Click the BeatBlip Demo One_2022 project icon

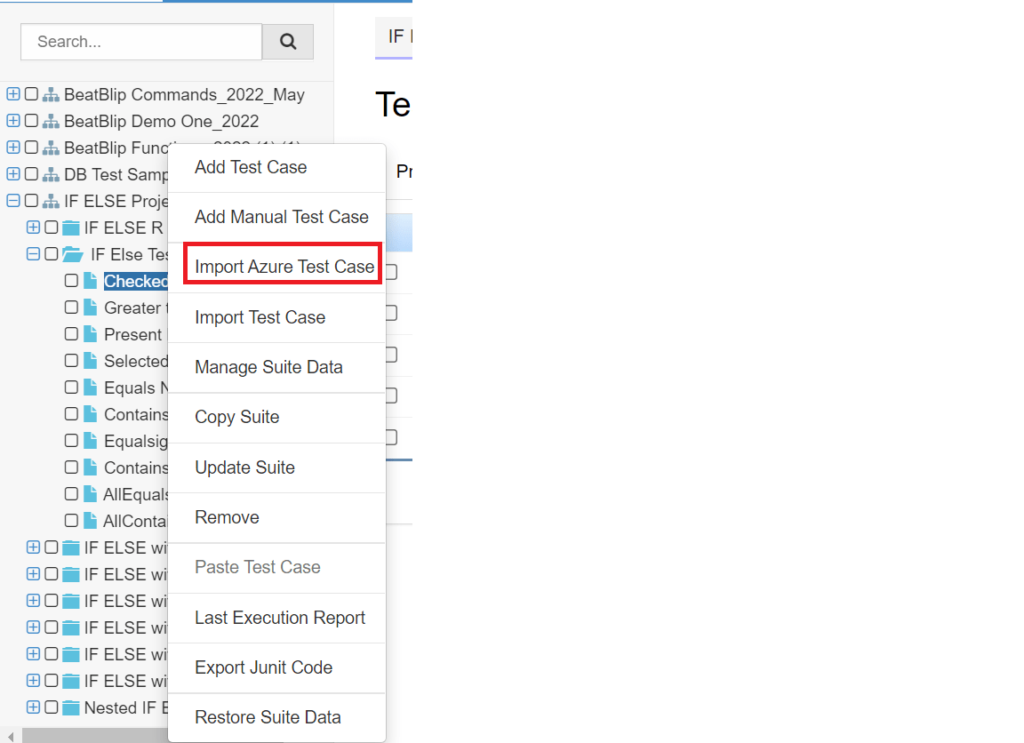[50, 121]
